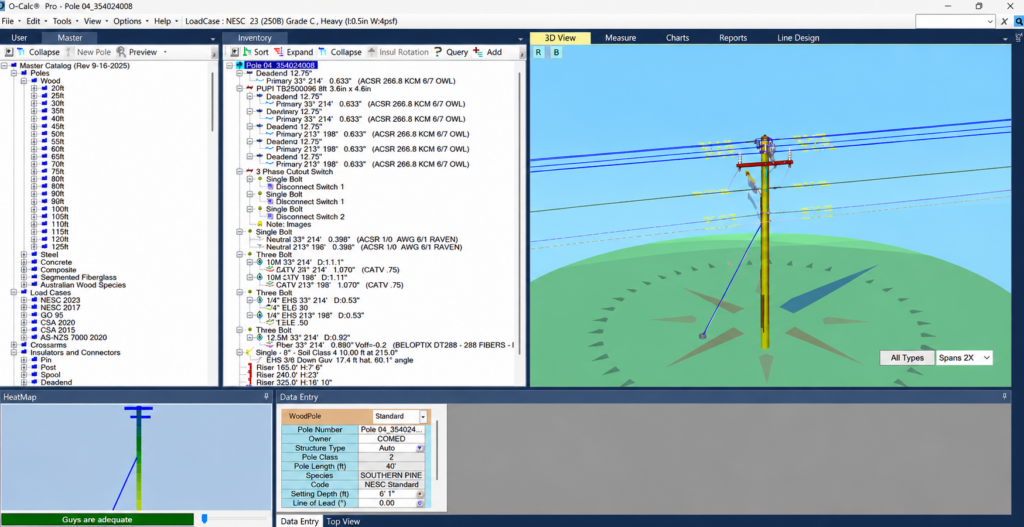Toggle the B button in 3D View
Screen dimensions: 1024x527
[x=556, y=52]
